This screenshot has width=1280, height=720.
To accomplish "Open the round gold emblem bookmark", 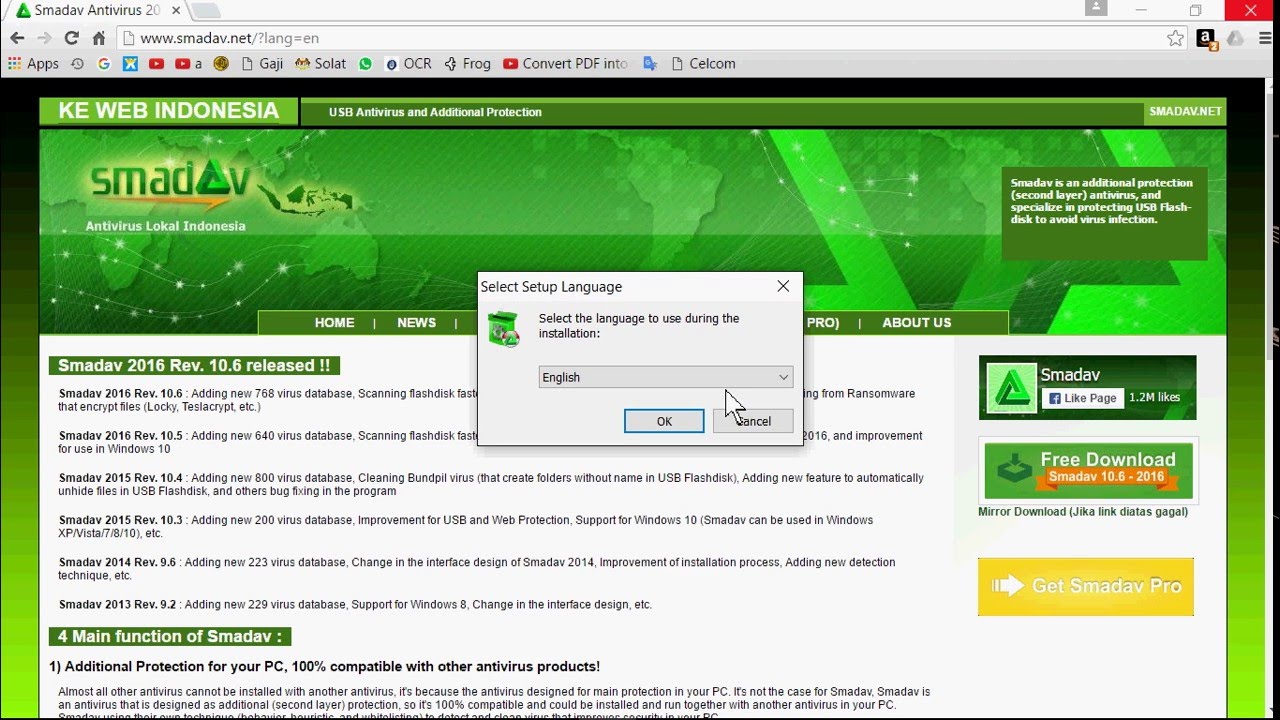I will click(x=221, y=63).
